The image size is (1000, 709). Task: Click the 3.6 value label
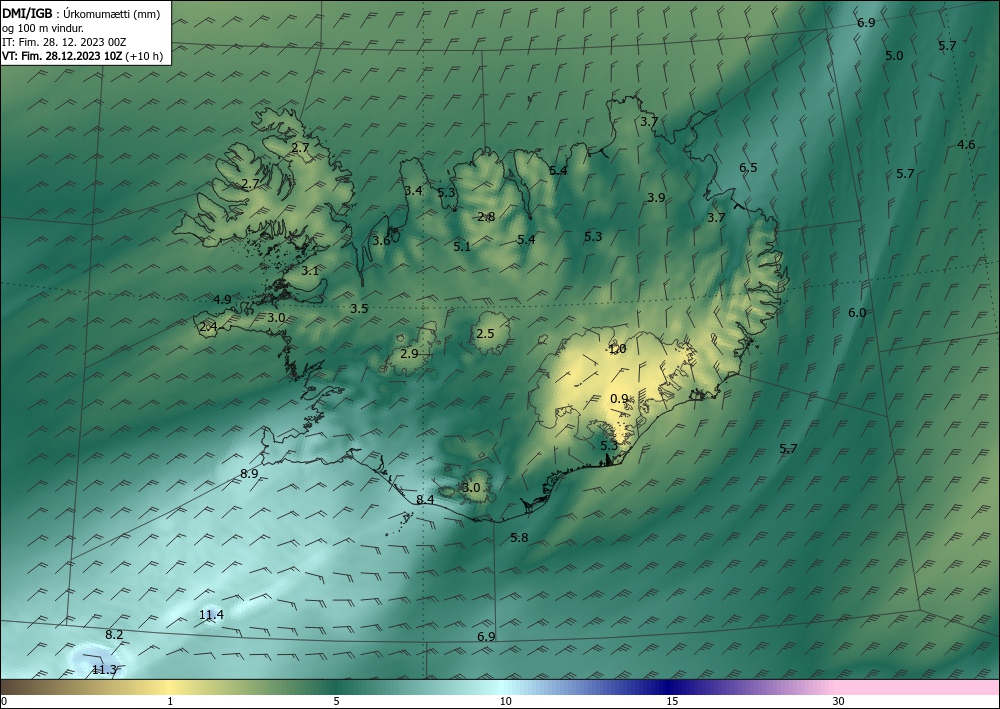[381, 240]
